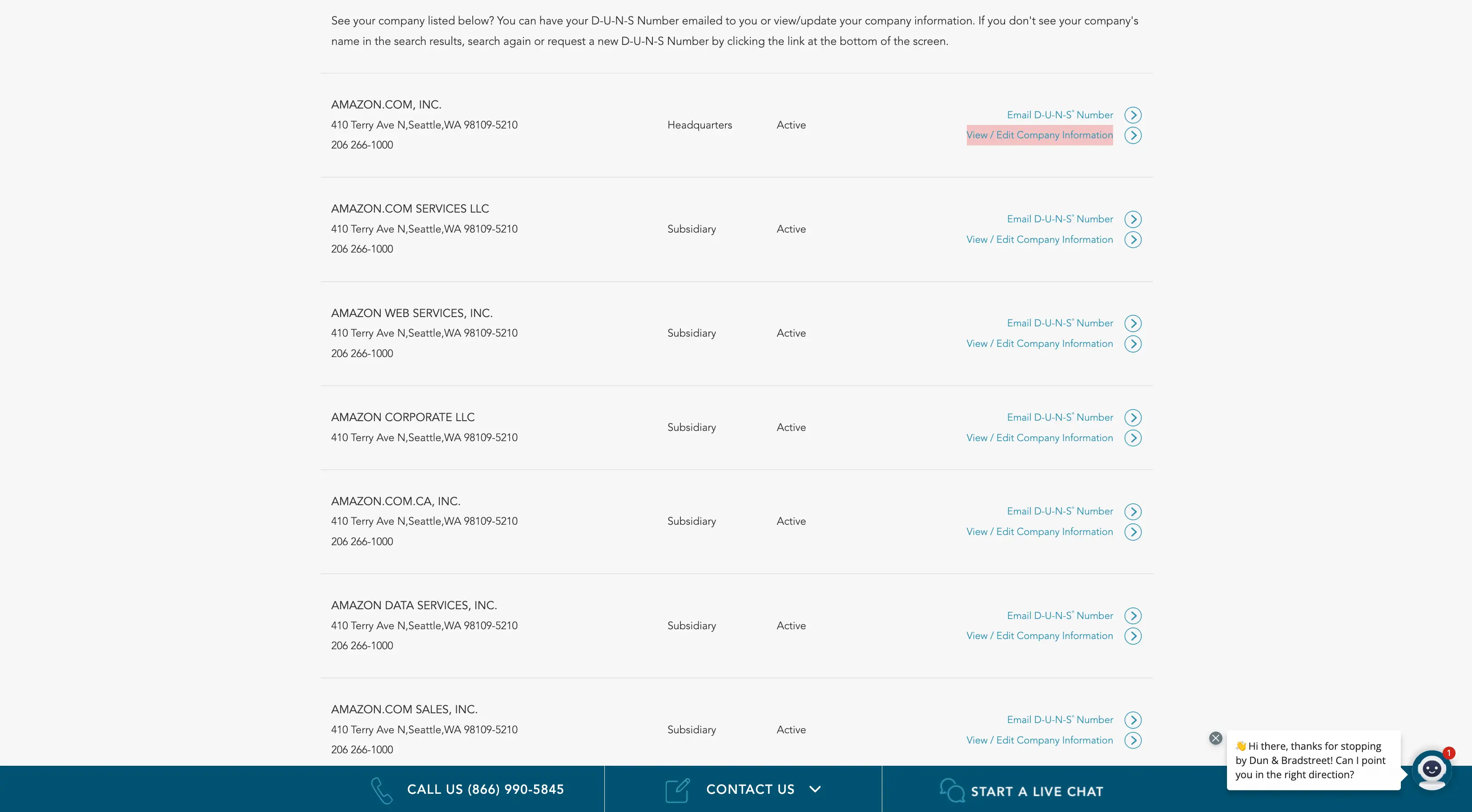Image resolution: width=1472 pixels, height=812 pixels.
Task: Expand the Contact Us dropdown chevron
Action: pos(815,789)
